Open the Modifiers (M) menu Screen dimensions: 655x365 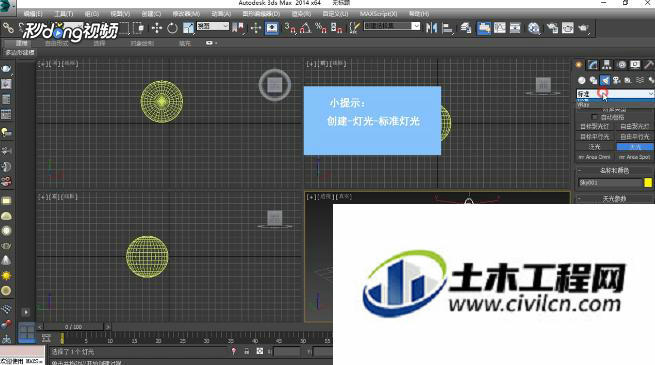(186, 14)
